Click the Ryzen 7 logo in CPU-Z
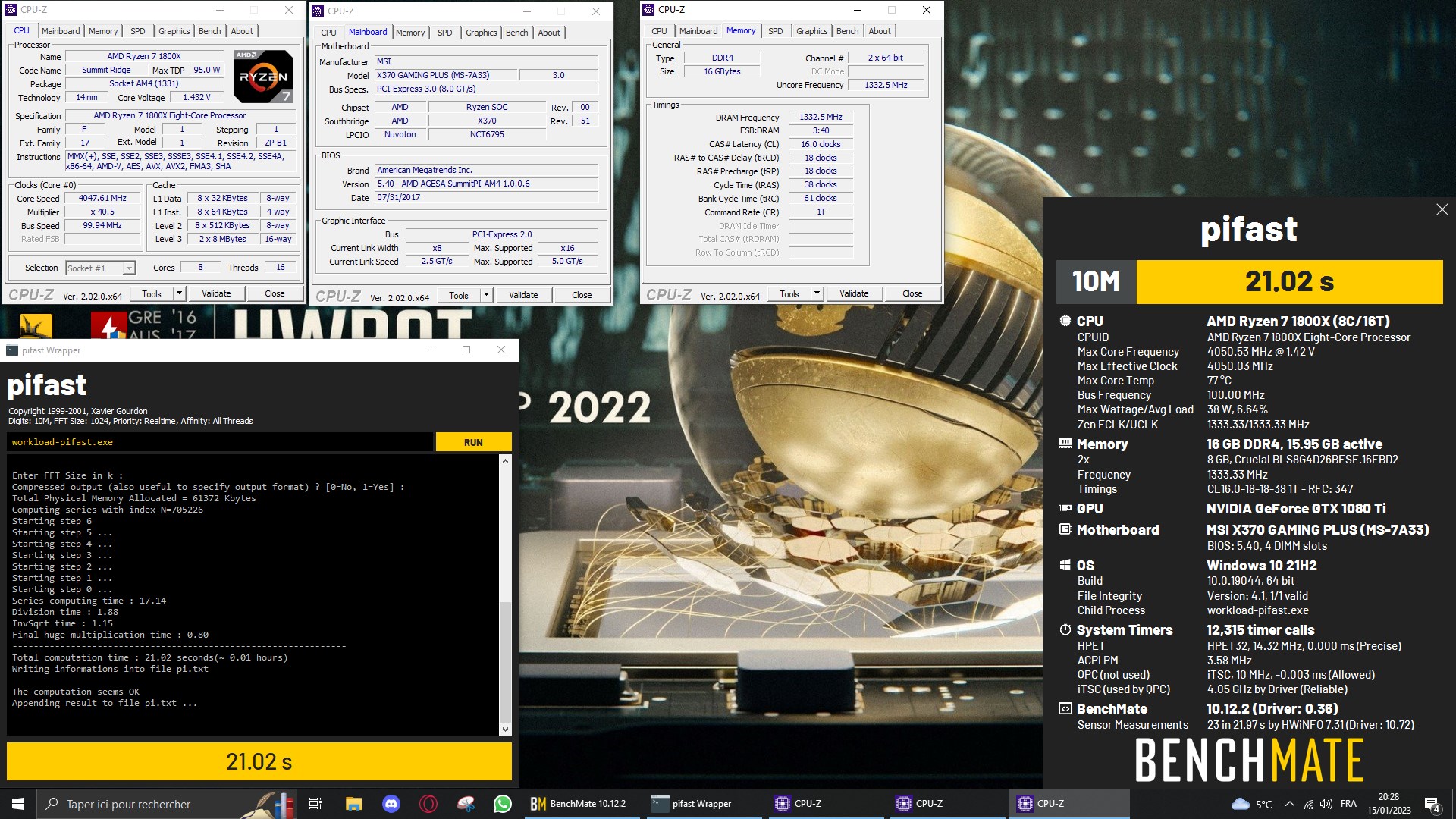The image size is (1456, 819). click(x=262, y=76)
